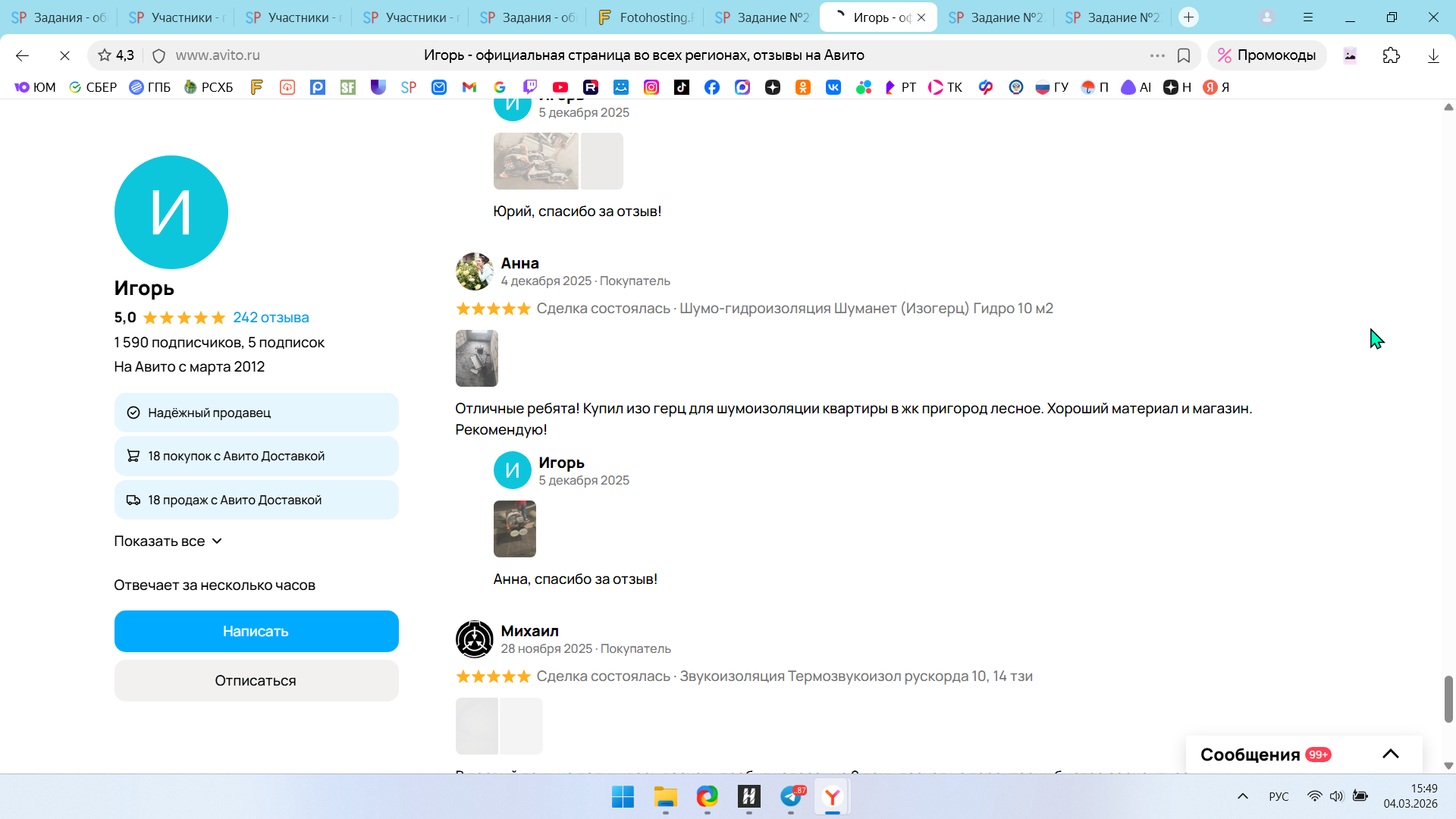Expand the Сообщения chat panel chevron
The width and height of the screenshot is (1456, 819).
coord(1390,754)
